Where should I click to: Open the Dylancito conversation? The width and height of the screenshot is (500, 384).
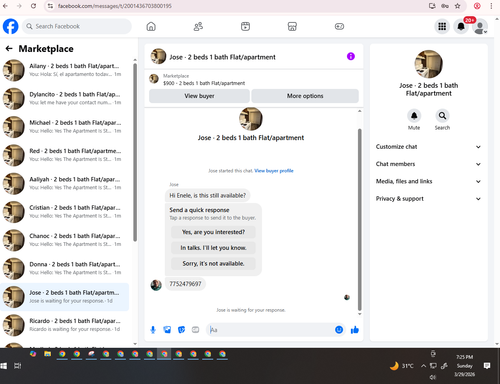65,98
